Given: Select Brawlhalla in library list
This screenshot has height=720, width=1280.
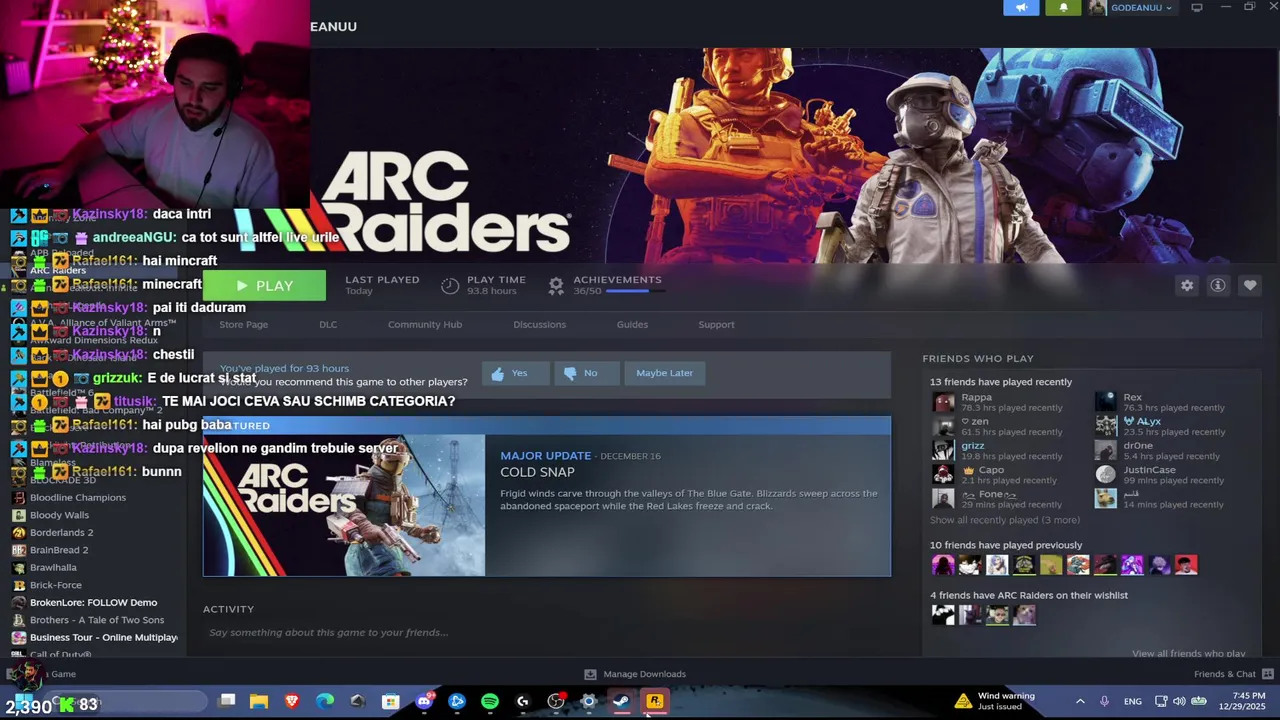Looking at the screenshot, I should pos(53,567).
